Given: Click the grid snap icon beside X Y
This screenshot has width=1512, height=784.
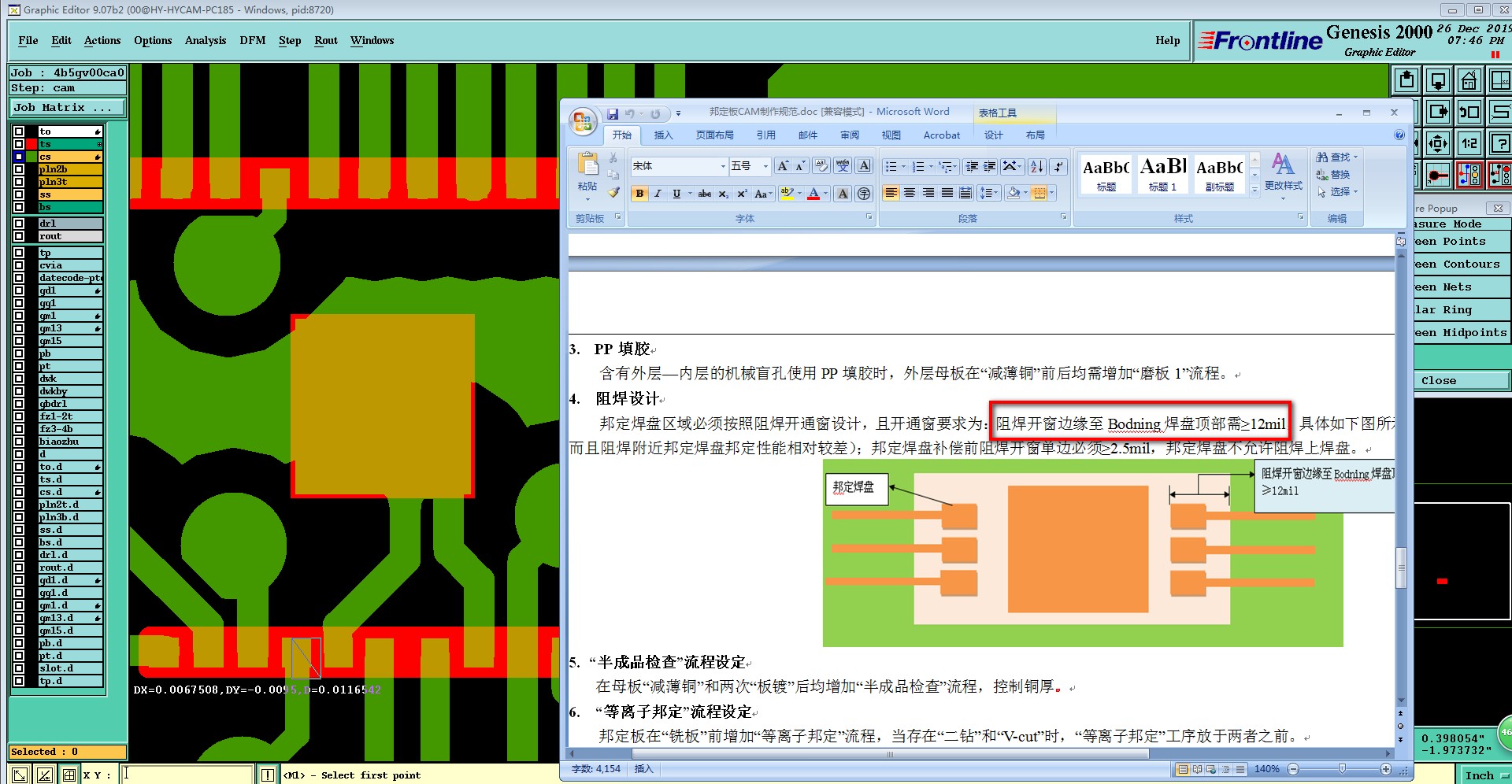Looking at the screenshot, I should click(69, 775).
